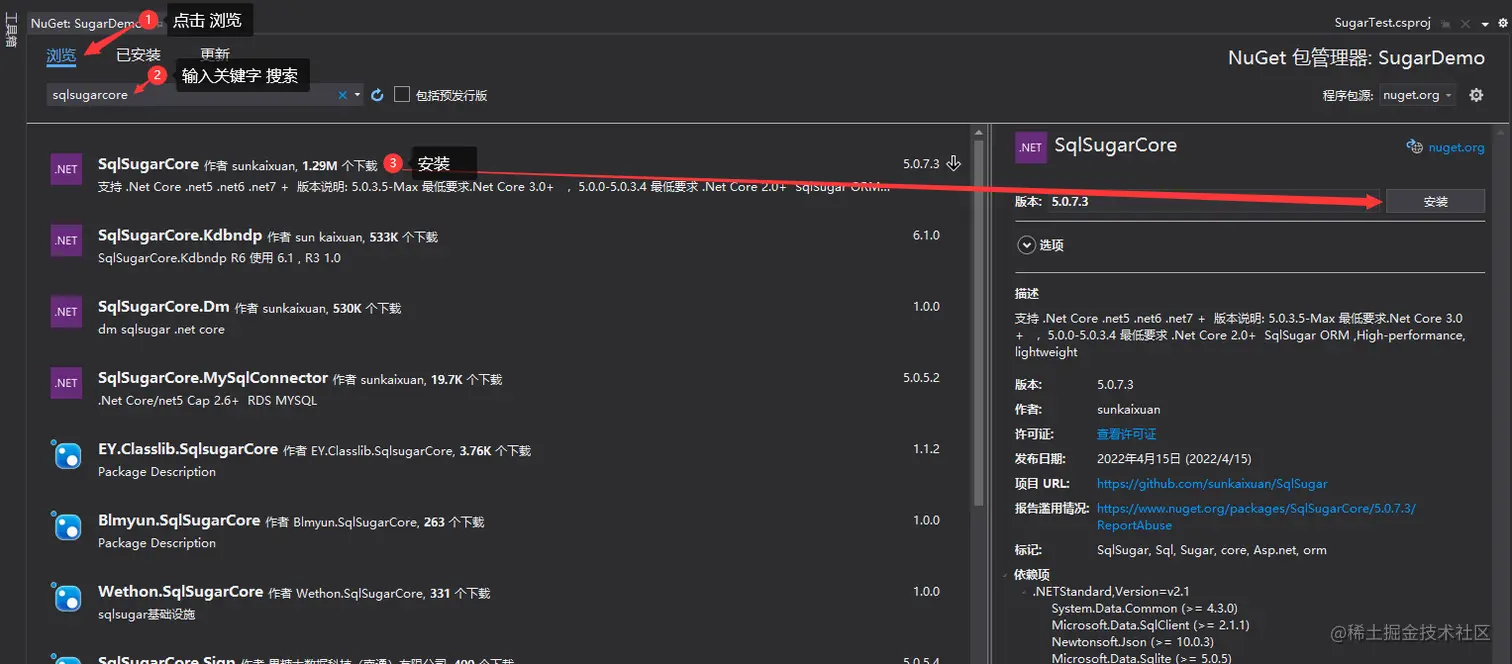Open the search history dropdown arrow
The width and height of the screenshot is (1512, 664).
click(x=357, y=95)
